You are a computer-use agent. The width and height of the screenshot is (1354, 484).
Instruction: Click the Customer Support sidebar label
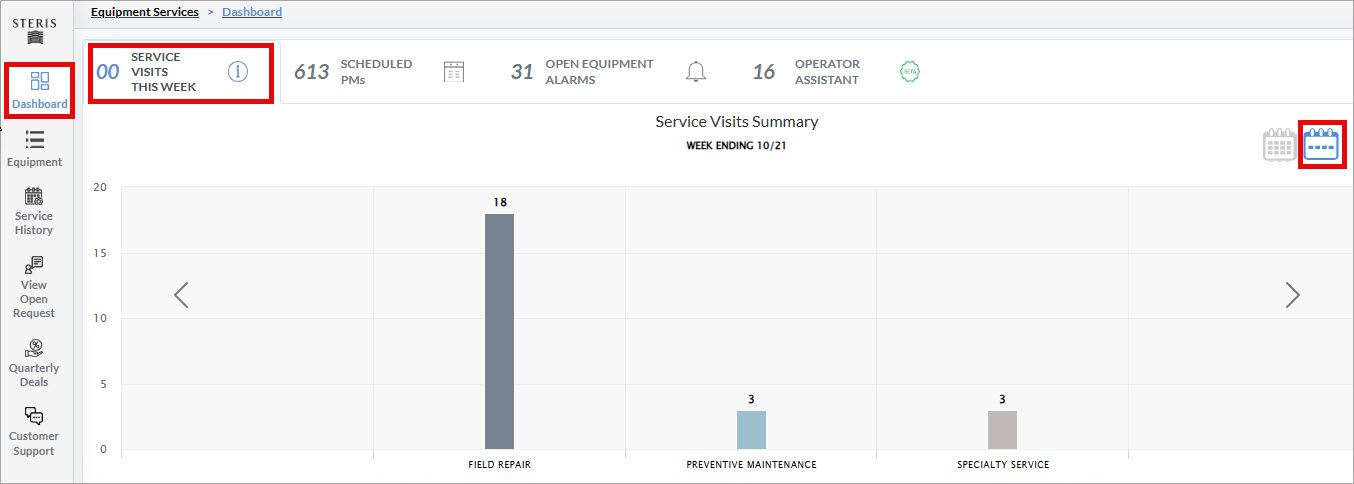(34, 443)
